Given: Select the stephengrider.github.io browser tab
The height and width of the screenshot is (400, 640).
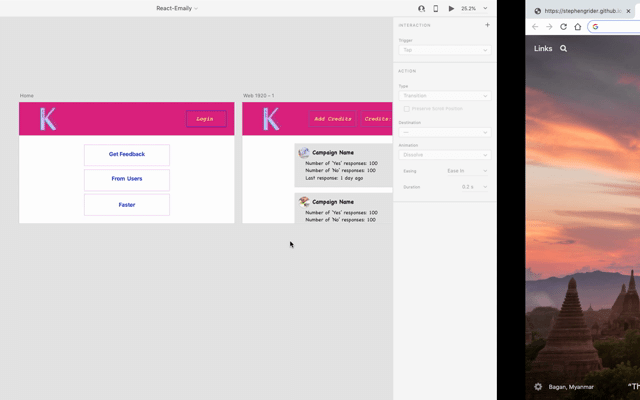Looking at the screenshot, I should (582, 11).
